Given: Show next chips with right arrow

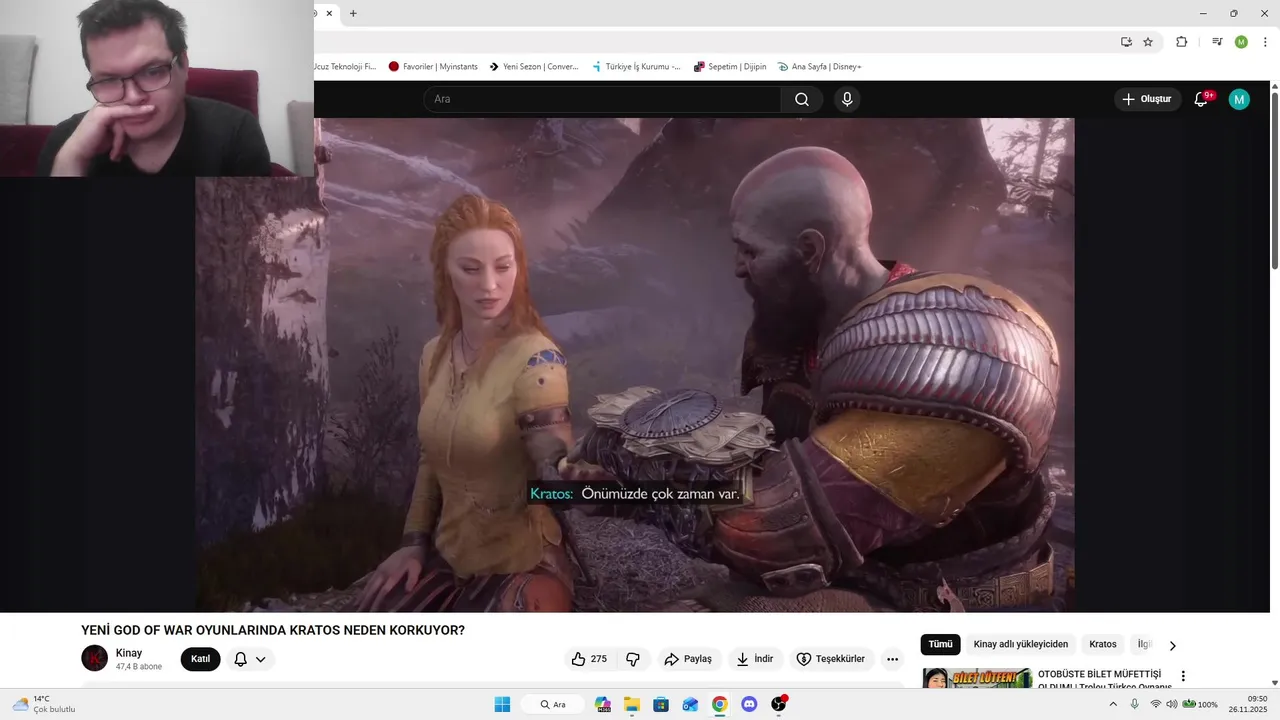Looking at the screenshot, I should tap(1172, 645).
